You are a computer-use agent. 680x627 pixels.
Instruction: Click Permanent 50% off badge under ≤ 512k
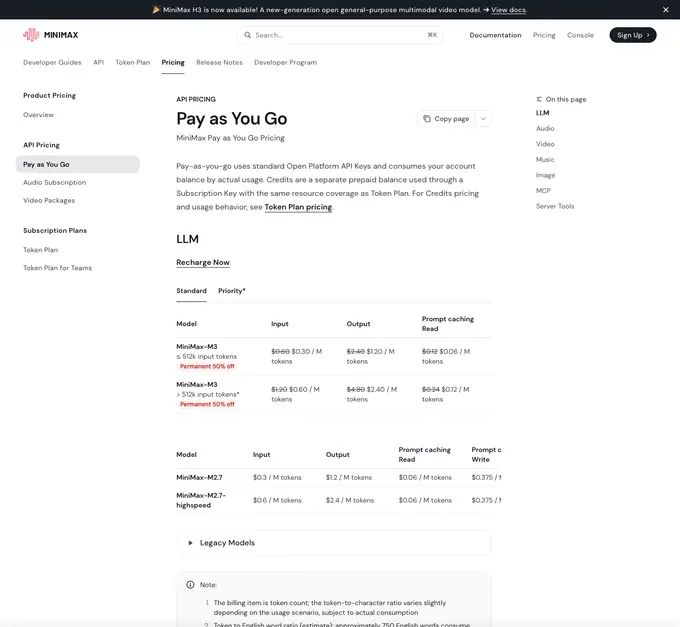click(207, 366)
